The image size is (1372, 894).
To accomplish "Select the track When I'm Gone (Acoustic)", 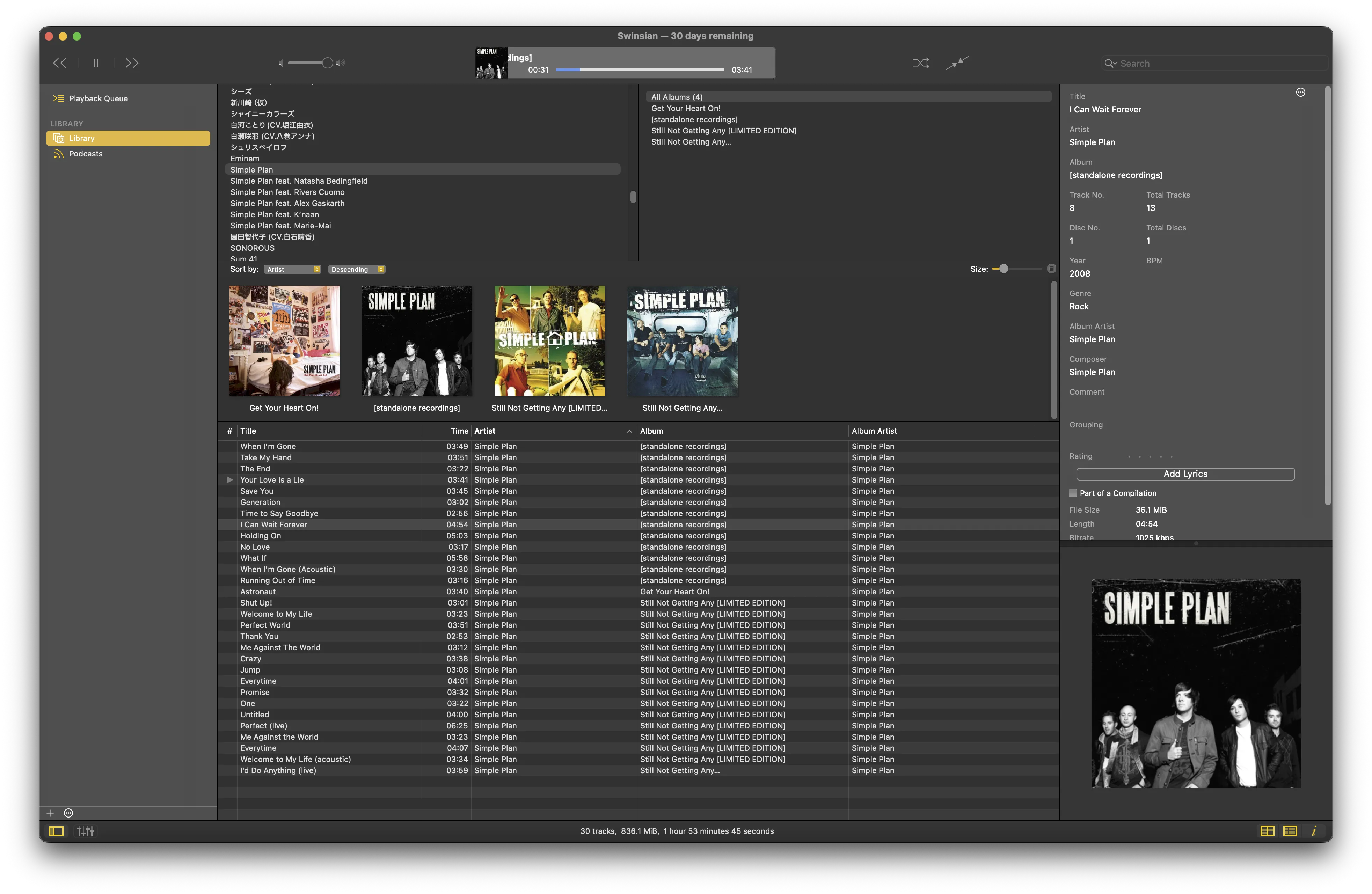I will point(638,570).
